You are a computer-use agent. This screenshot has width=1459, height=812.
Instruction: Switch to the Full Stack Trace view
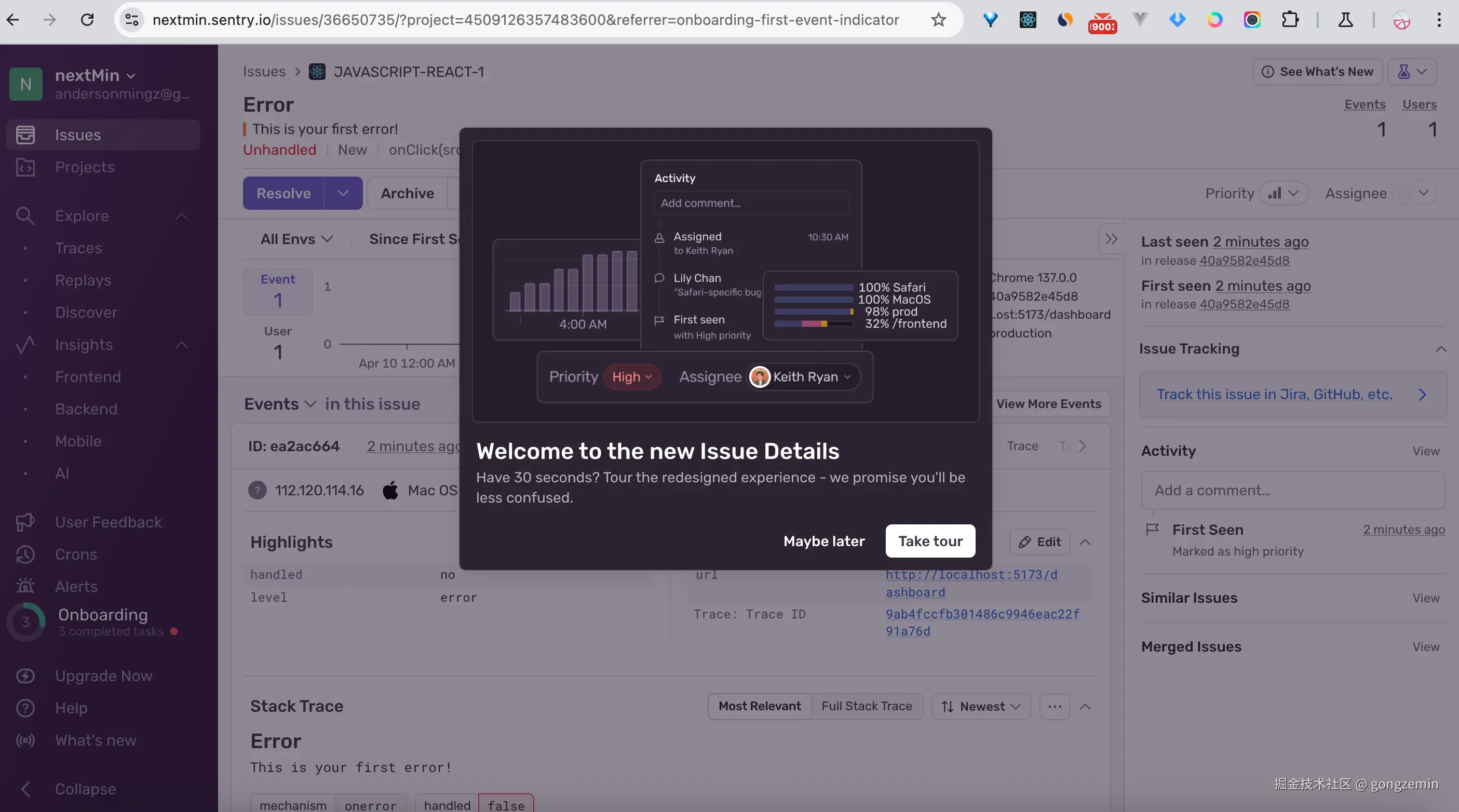(866, 706)
